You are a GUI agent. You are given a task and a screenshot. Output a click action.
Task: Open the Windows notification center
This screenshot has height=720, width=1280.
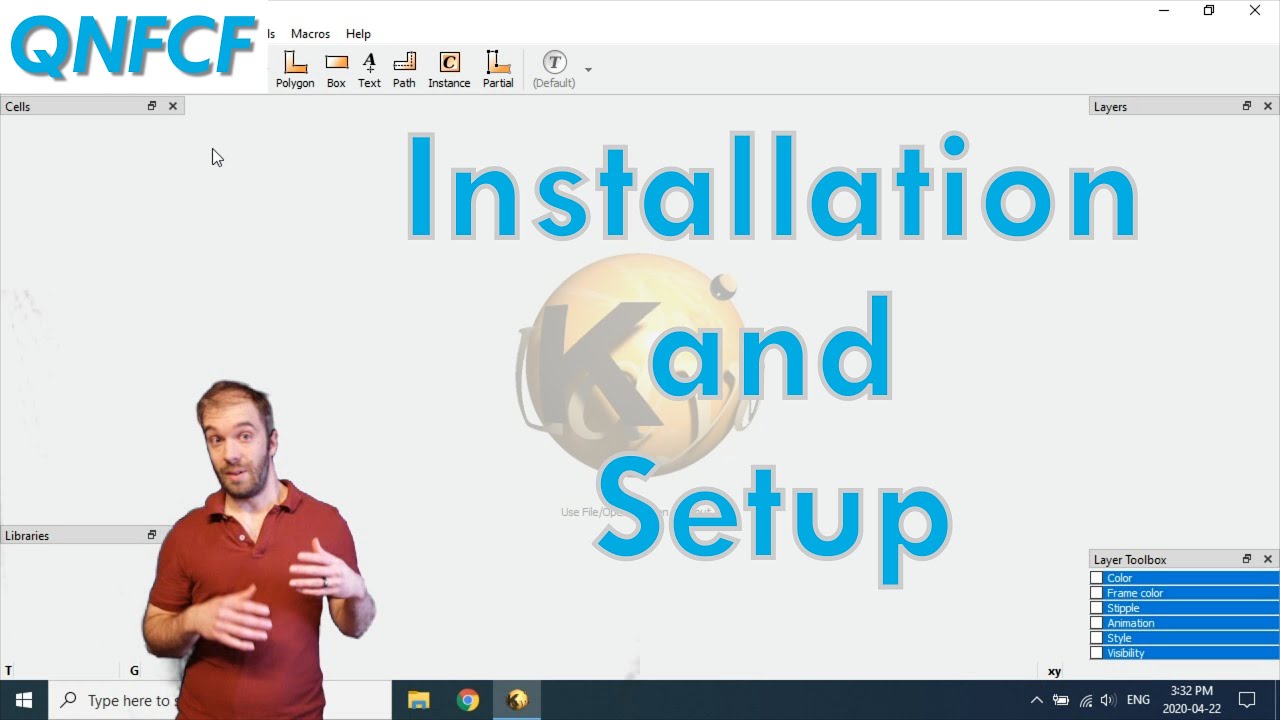click(1247, 700)
